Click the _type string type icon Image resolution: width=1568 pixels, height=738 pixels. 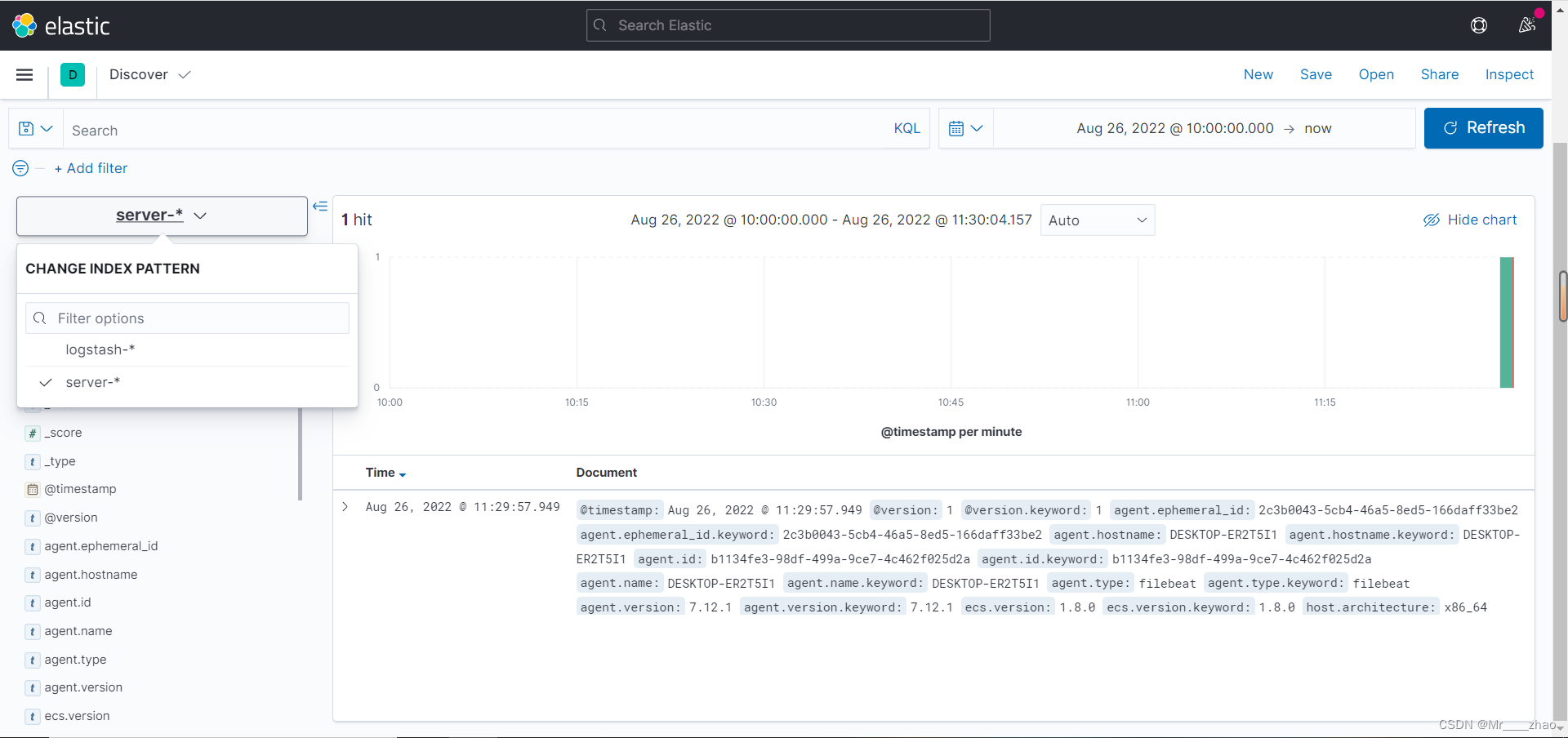pyautogui.click(x=33, y=462)
